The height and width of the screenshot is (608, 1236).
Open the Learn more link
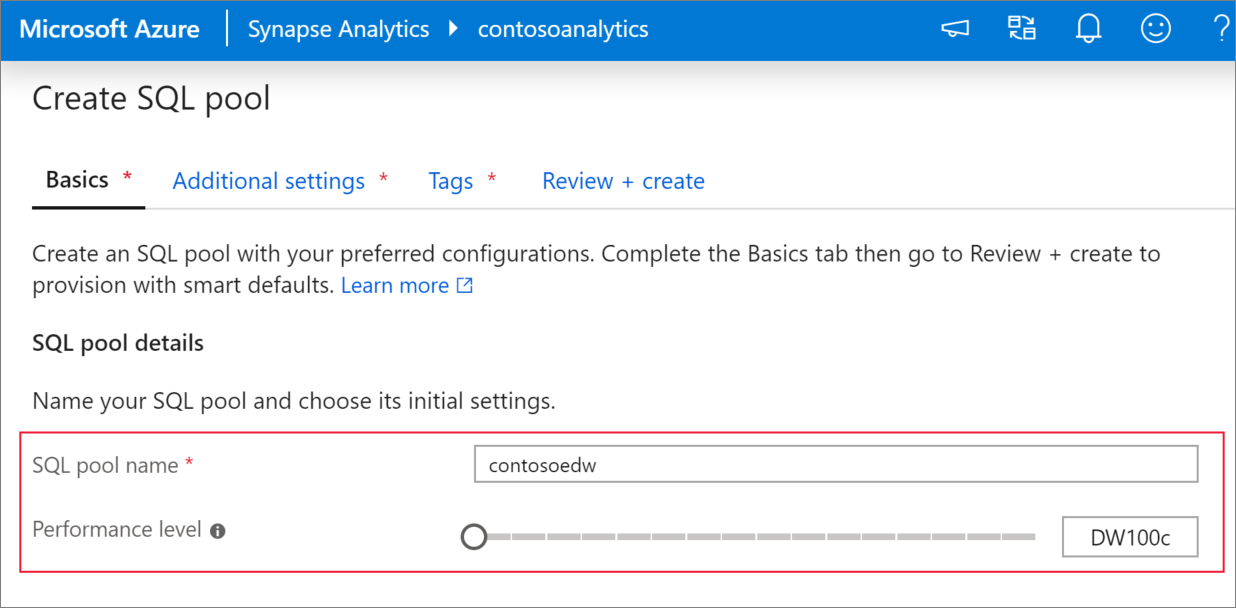394,285
